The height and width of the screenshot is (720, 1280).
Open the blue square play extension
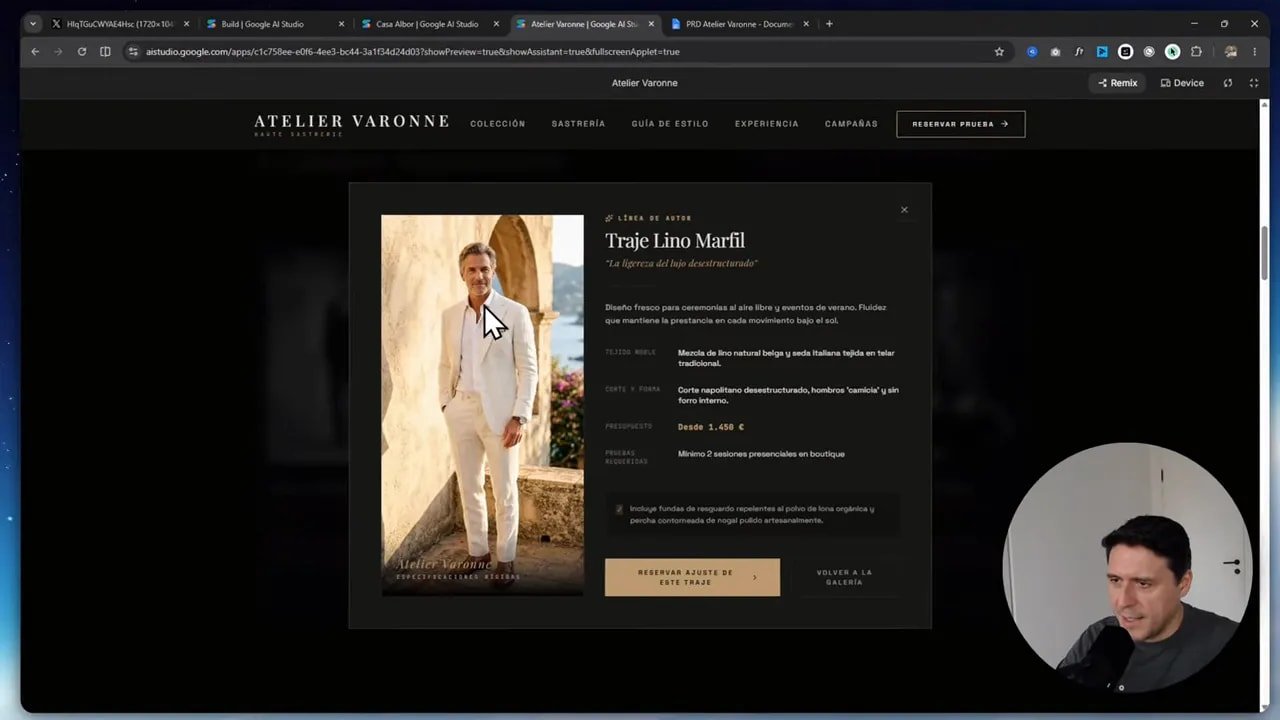(x=1102, y=52)
